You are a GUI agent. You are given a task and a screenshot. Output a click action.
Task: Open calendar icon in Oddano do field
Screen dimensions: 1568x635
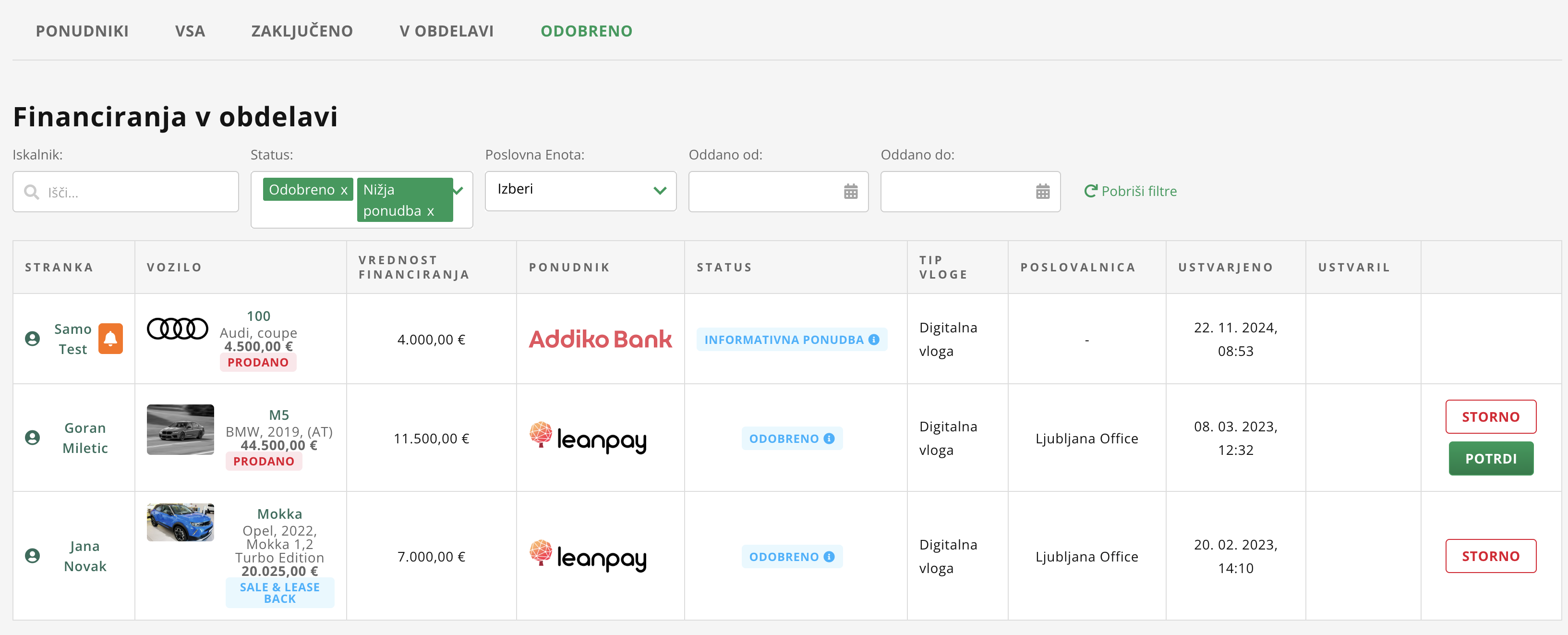click(1042, 192)
